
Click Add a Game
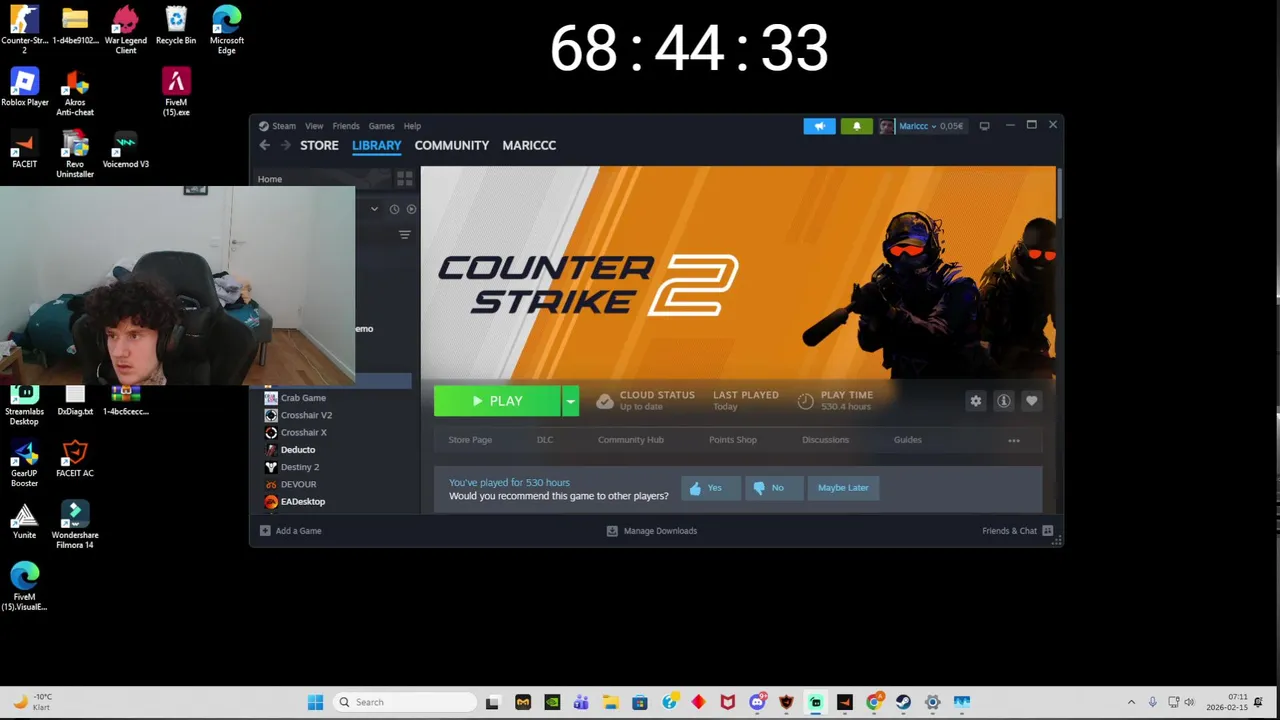point(291,531)
